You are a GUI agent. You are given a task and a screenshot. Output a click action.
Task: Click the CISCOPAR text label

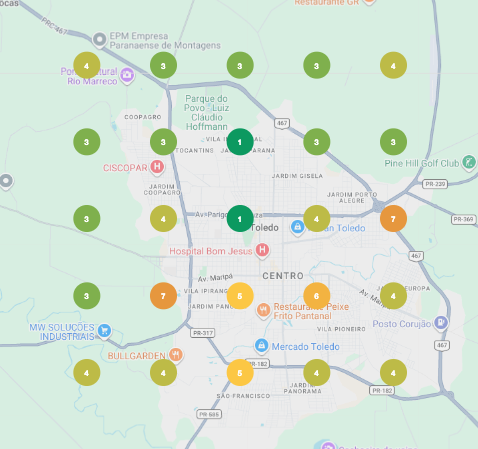(x=125, y=168)
